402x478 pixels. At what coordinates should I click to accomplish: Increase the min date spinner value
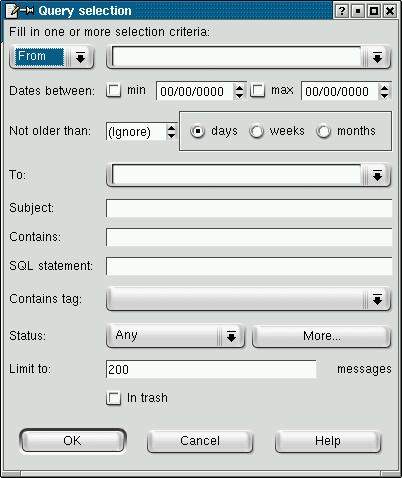[239, 87]
